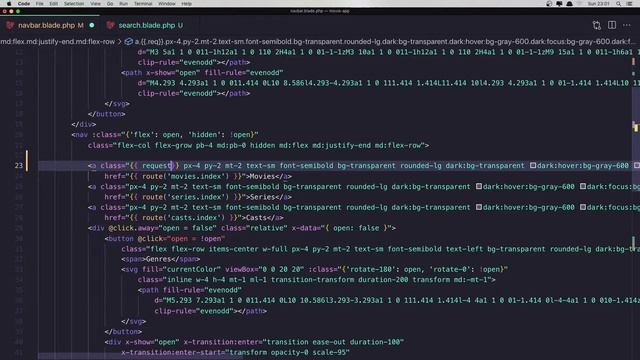This screenshot has width=640, height=360.
Task: Click the breadcrumb chevron separator
Action: (x=120, y=42)
